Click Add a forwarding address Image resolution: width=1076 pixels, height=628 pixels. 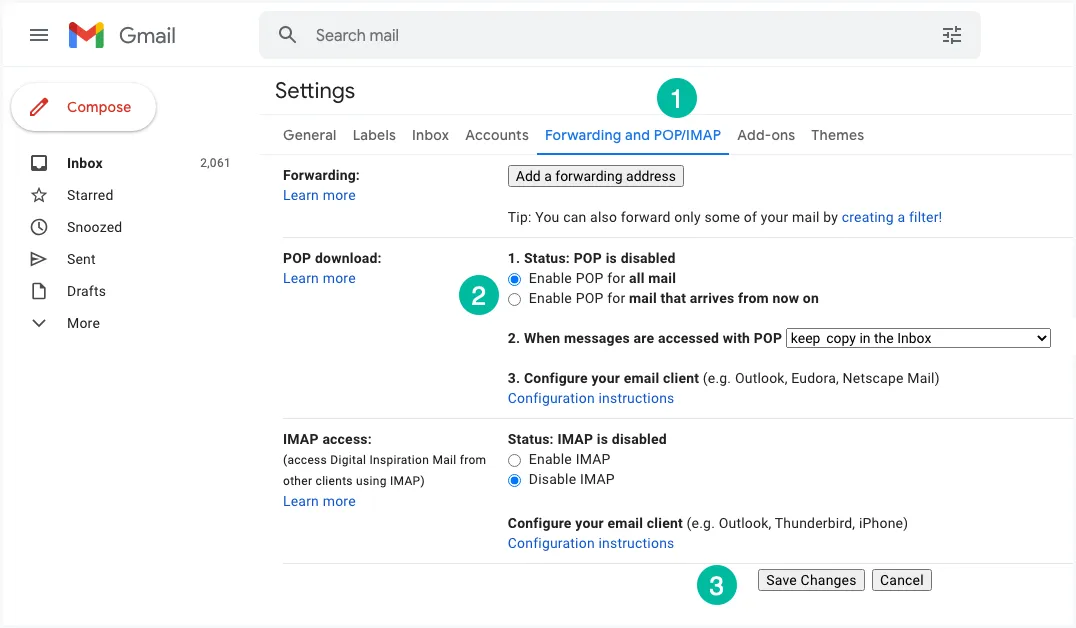coord(595,176)
